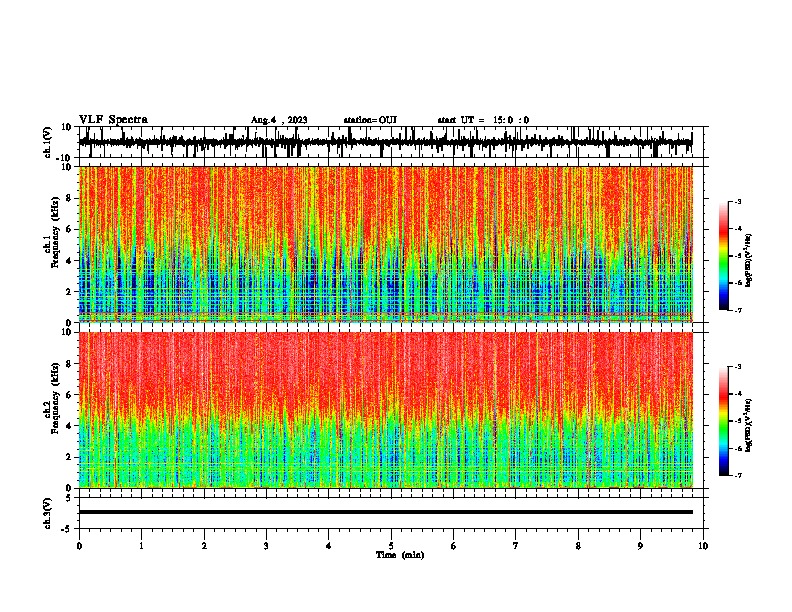Click the thick black ch.3 voltage line
Viewport: 792px width, 612px height.
coord(385,512)
